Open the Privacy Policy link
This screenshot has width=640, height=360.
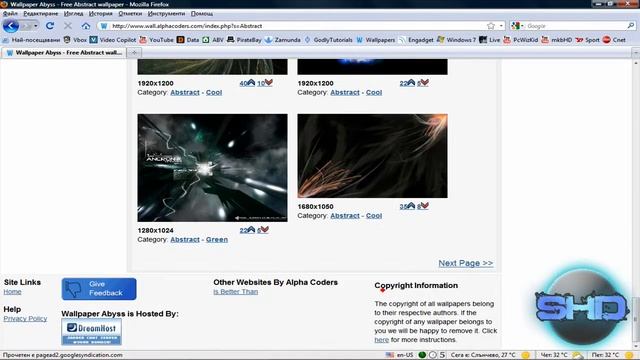[25, 318]
